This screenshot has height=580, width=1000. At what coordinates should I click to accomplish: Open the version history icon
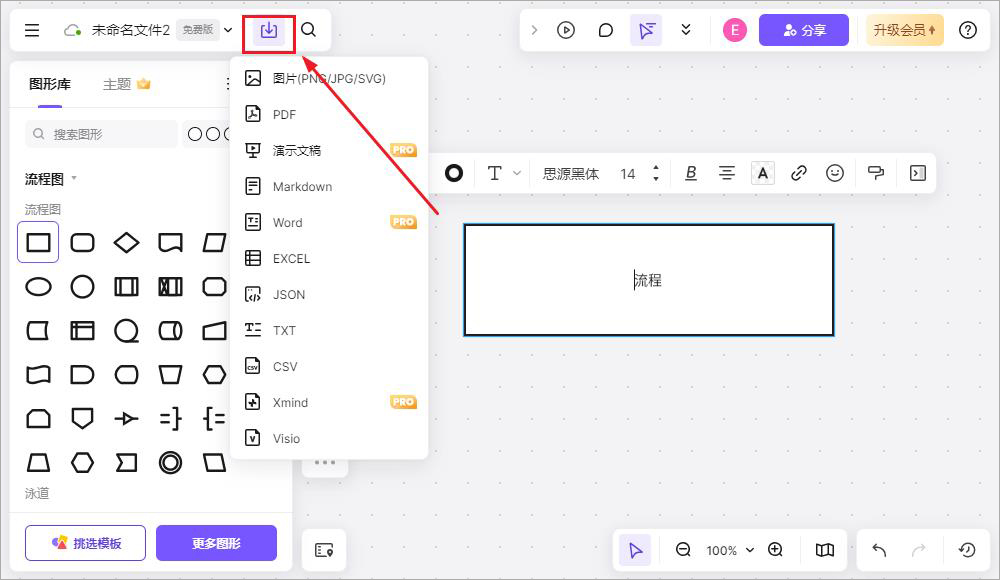[967, 550]
